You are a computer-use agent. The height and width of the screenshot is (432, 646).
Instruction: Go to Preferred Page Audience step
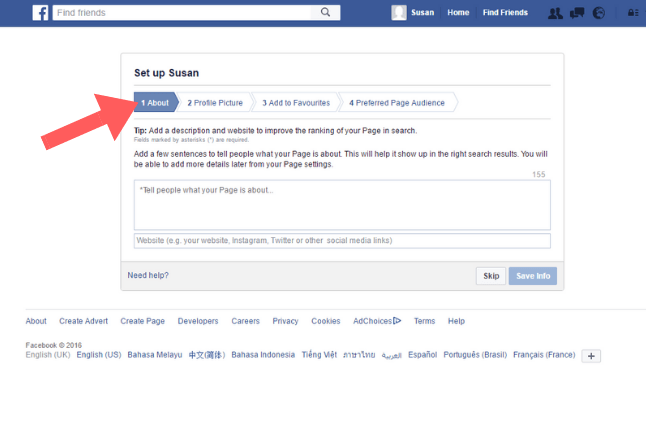tap(397, 102)
